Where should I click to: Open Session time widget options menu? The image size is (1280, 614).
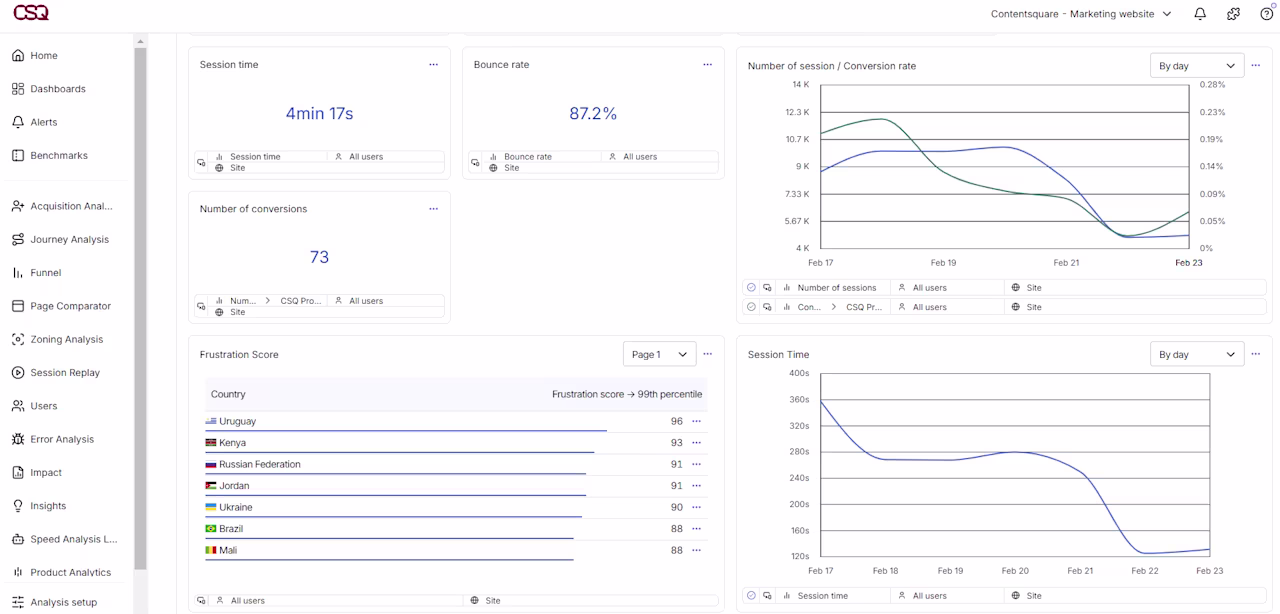click(433, 65)
